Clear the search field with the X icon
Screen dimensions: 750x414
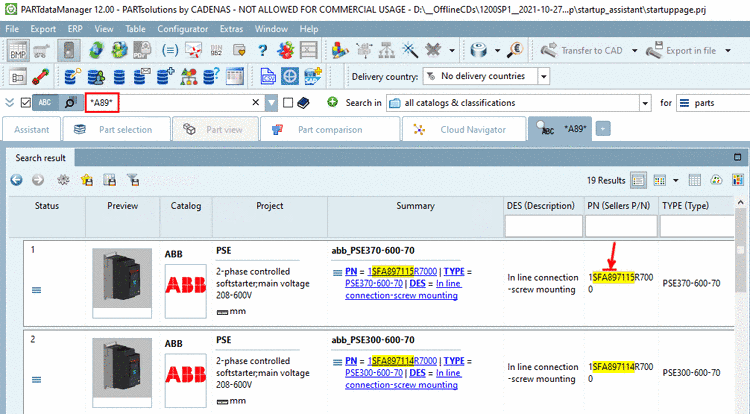point(255,102)
